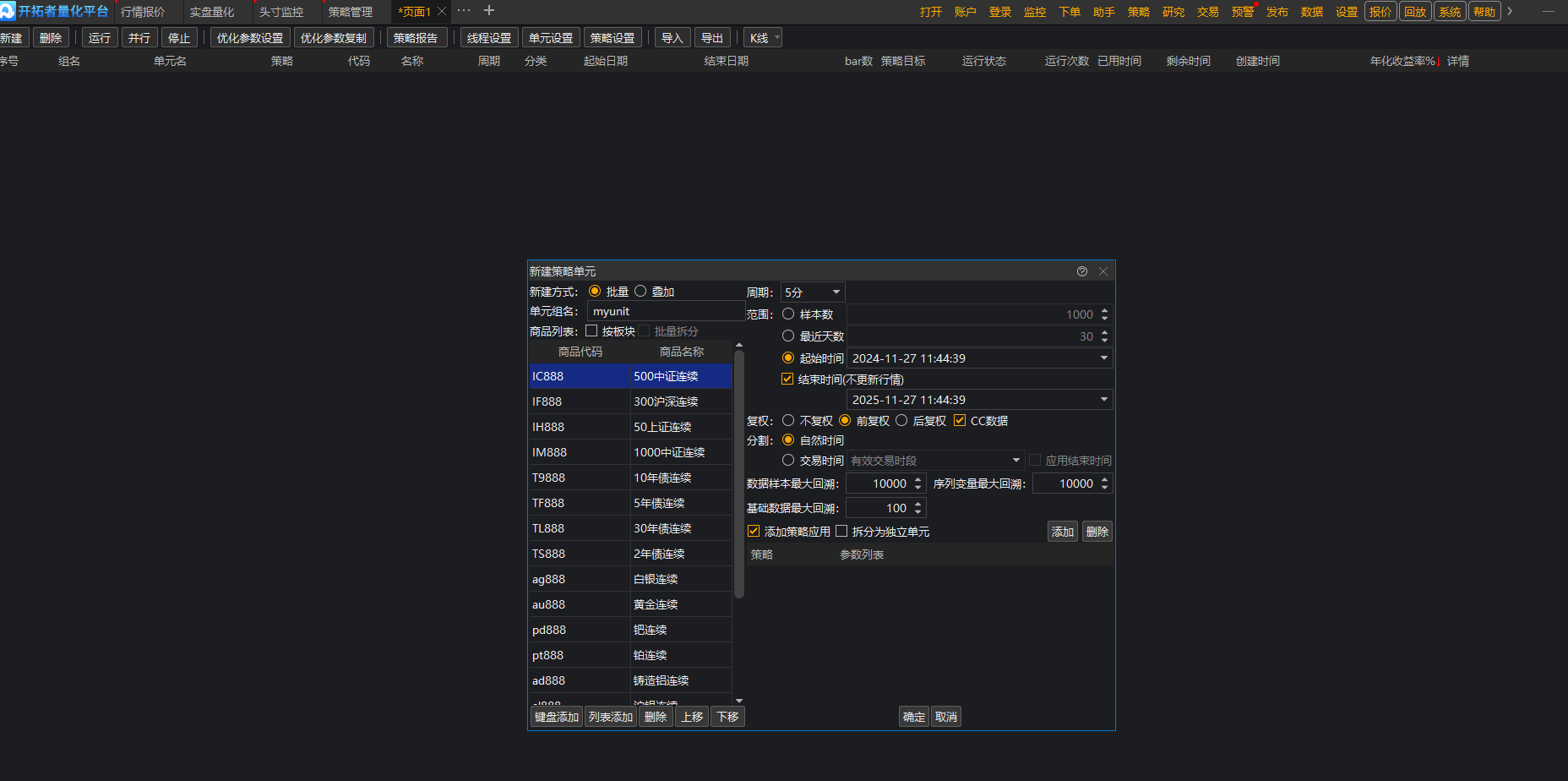Toggle CC数据 checkbox

960,421
